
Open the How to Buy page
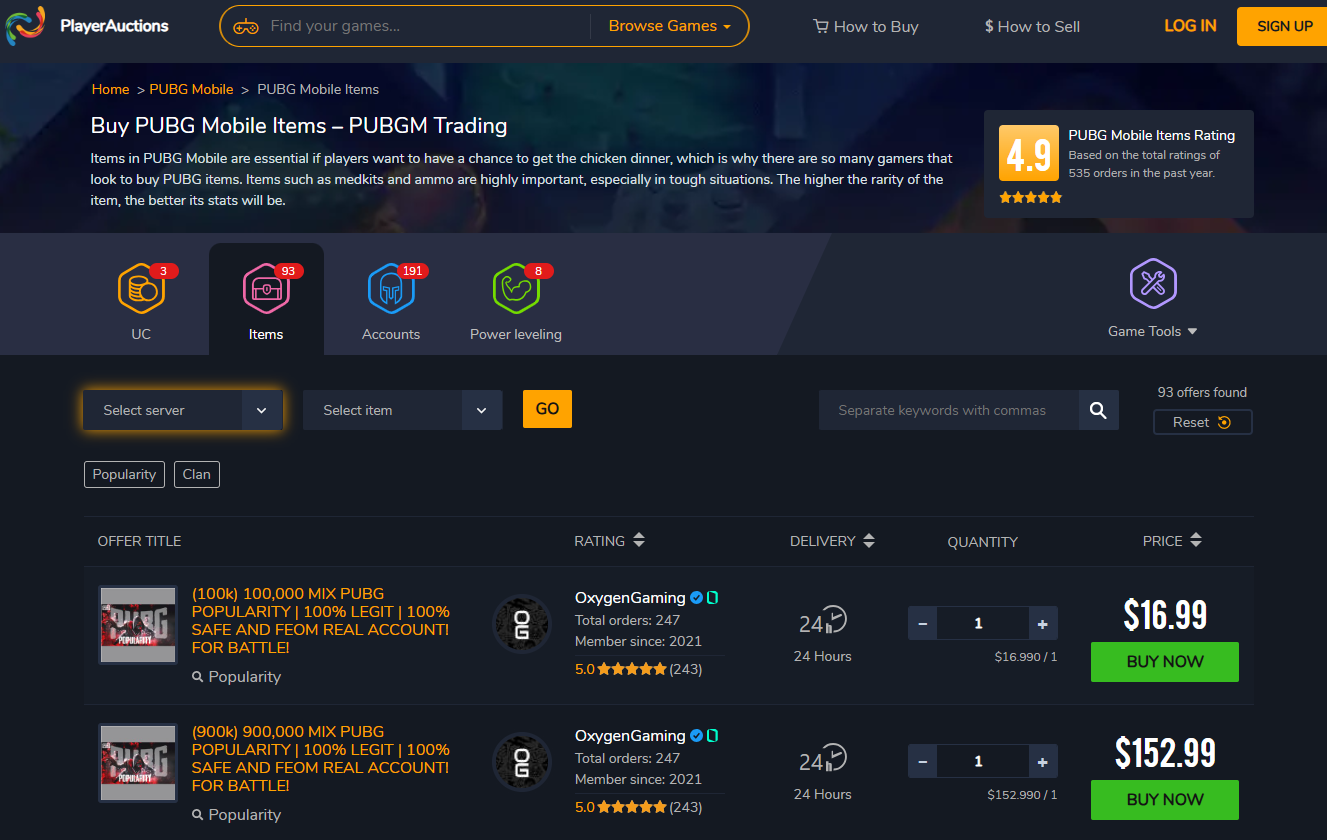tap(866, 27)
